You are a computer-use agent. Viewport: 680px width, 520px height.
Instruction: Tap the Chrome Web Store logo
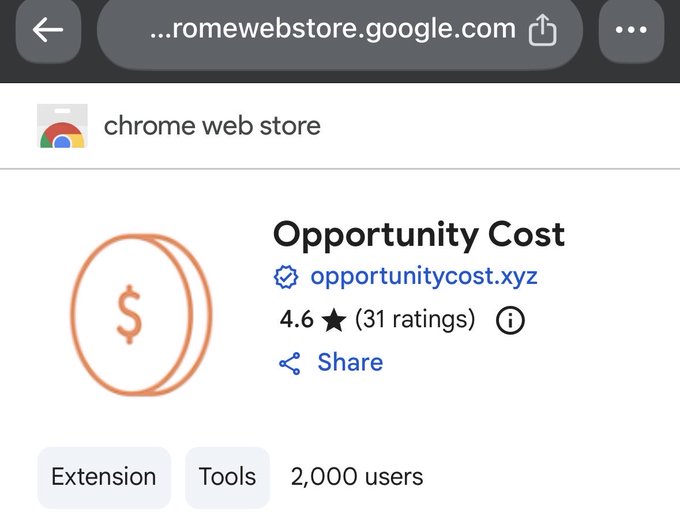(62, 126)
